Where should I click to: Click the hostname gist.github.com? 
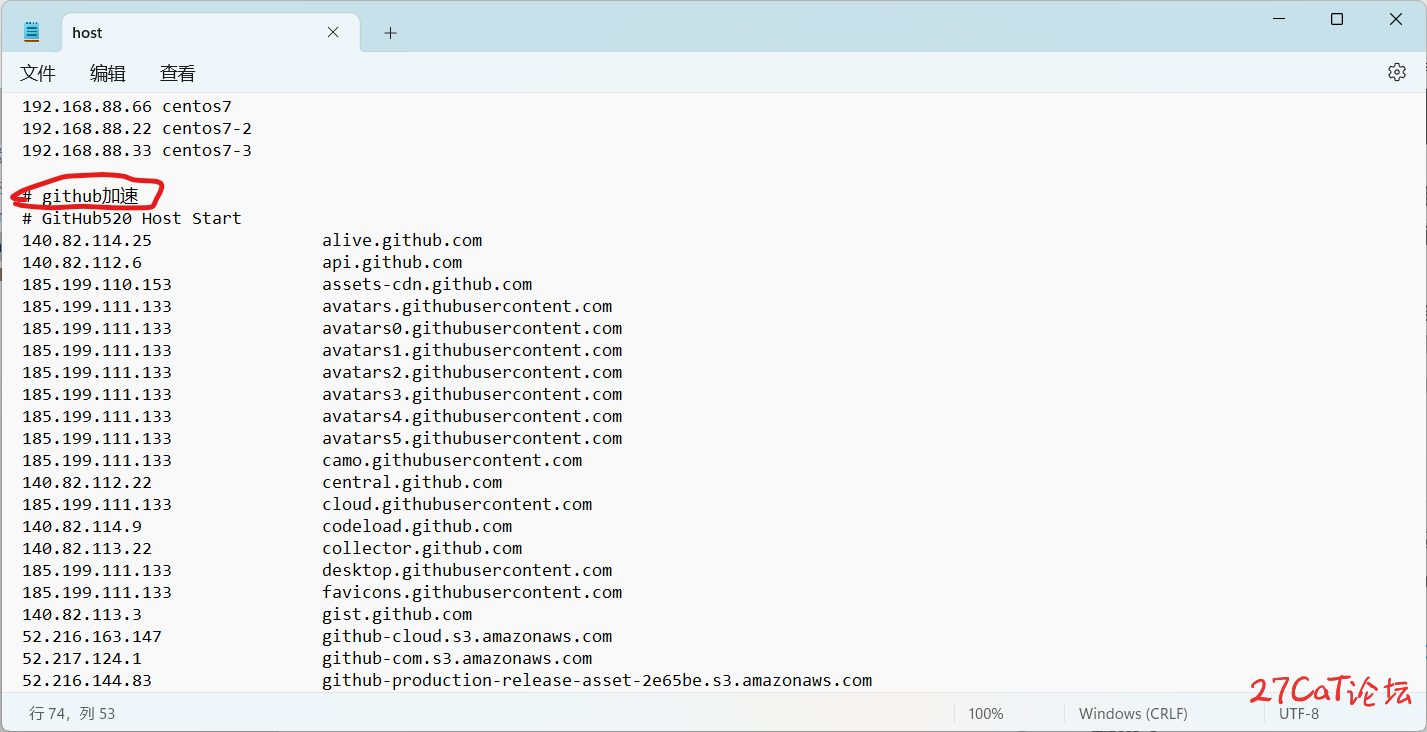[397, 614]
